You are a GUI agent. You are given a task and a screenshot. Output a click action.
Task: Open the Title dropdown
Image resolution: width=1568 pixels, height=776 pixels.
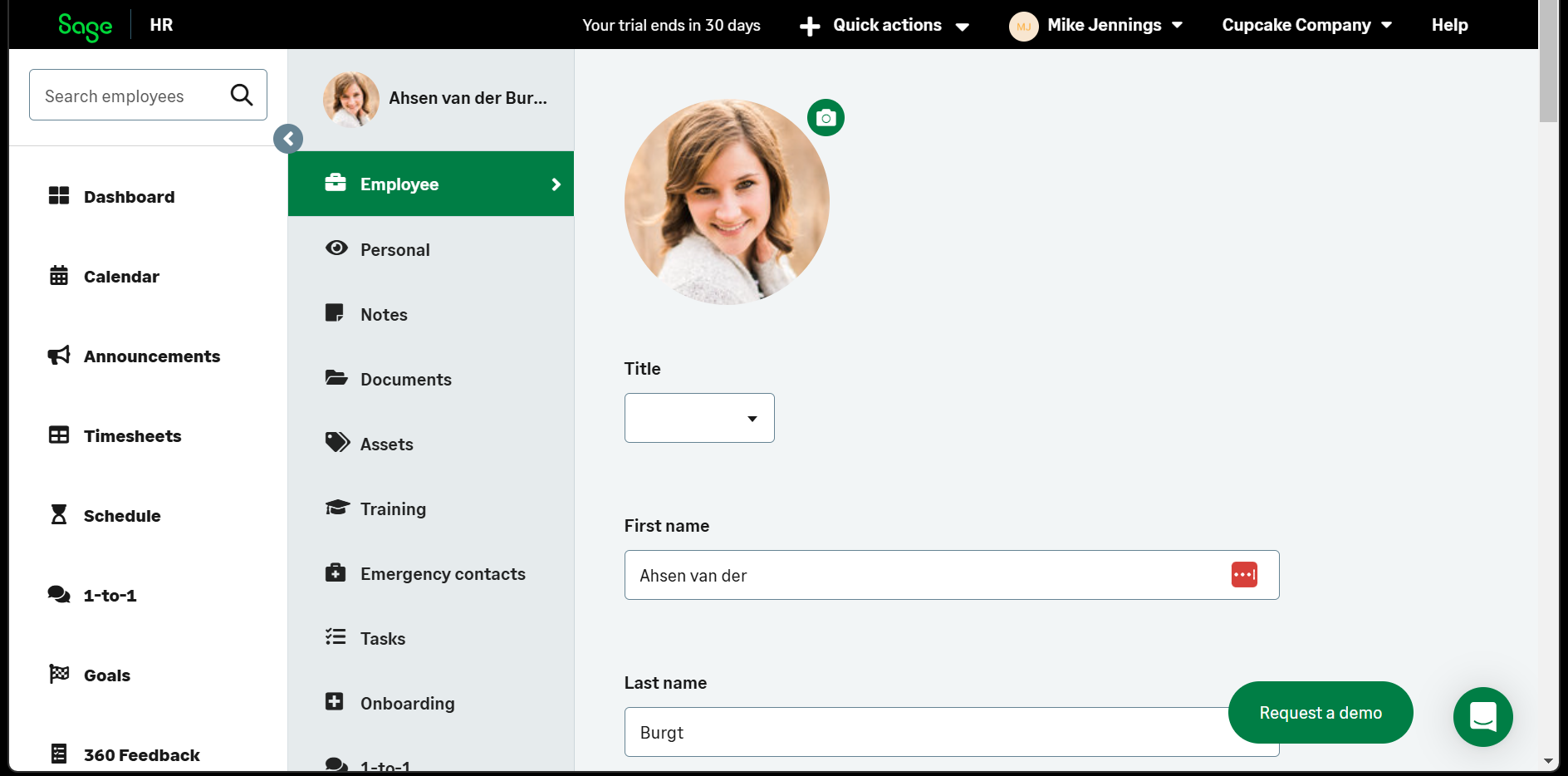pos(699,418)
